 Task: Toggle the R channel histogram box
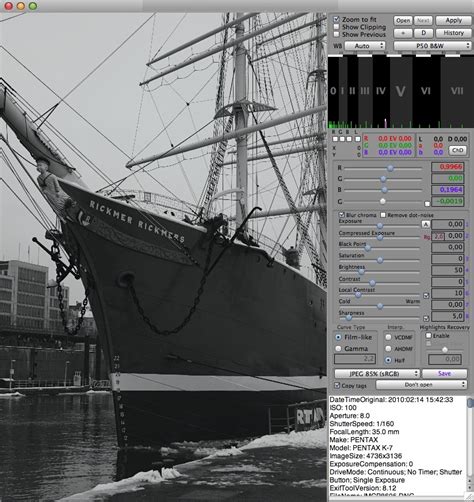pos(335,139)
